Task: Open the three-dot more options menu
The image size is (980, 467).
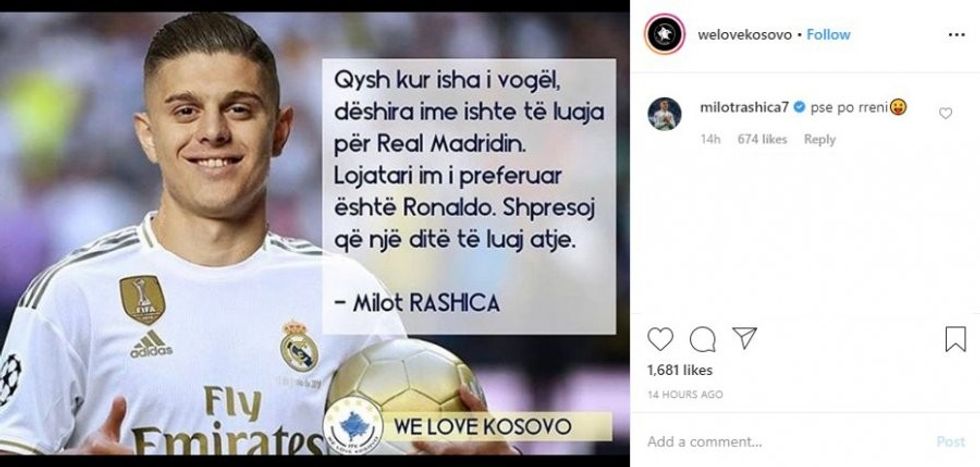Action: pyautogui.click(x=956, y=35)
